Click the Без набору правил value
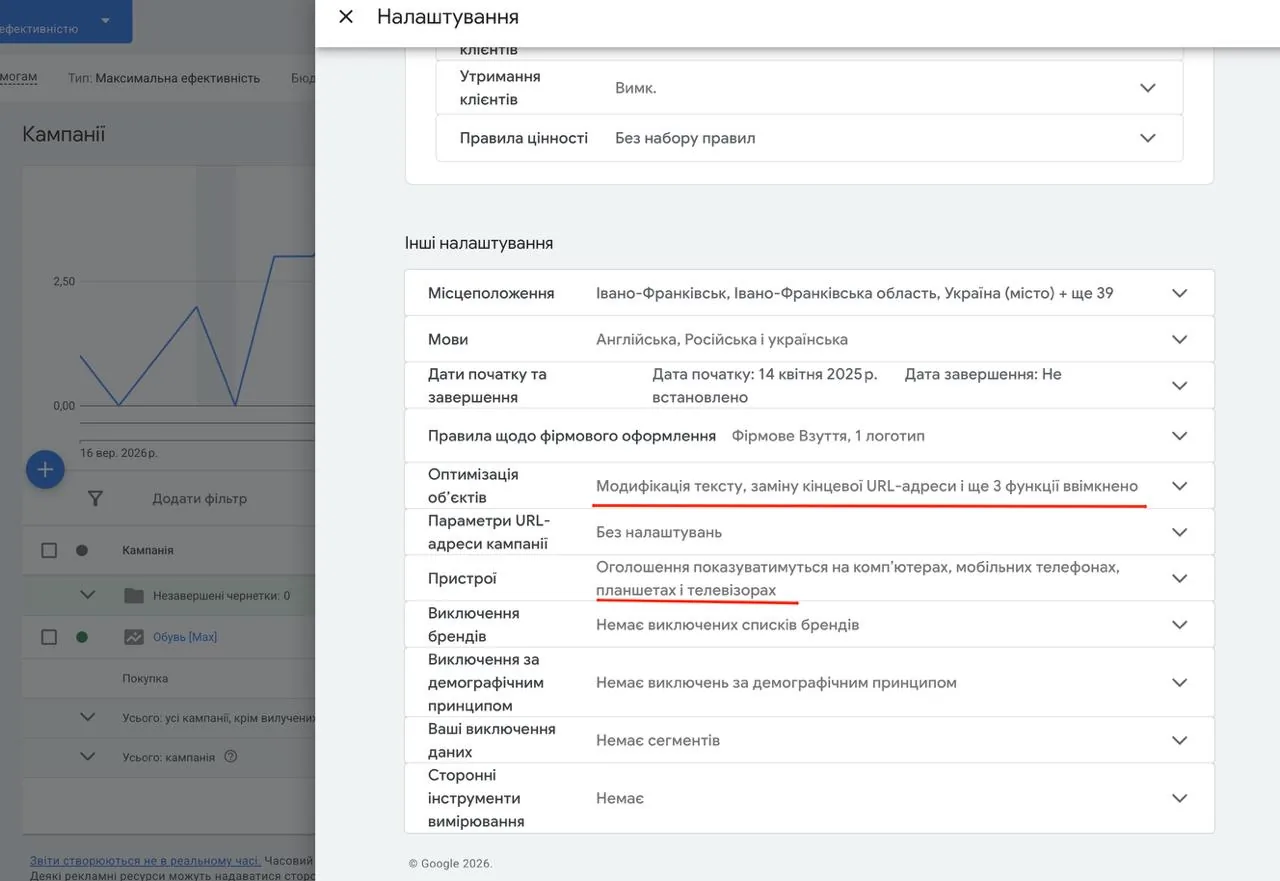Image resolution: width=1280 pixels, height=881 pixels. pos(685,138)
